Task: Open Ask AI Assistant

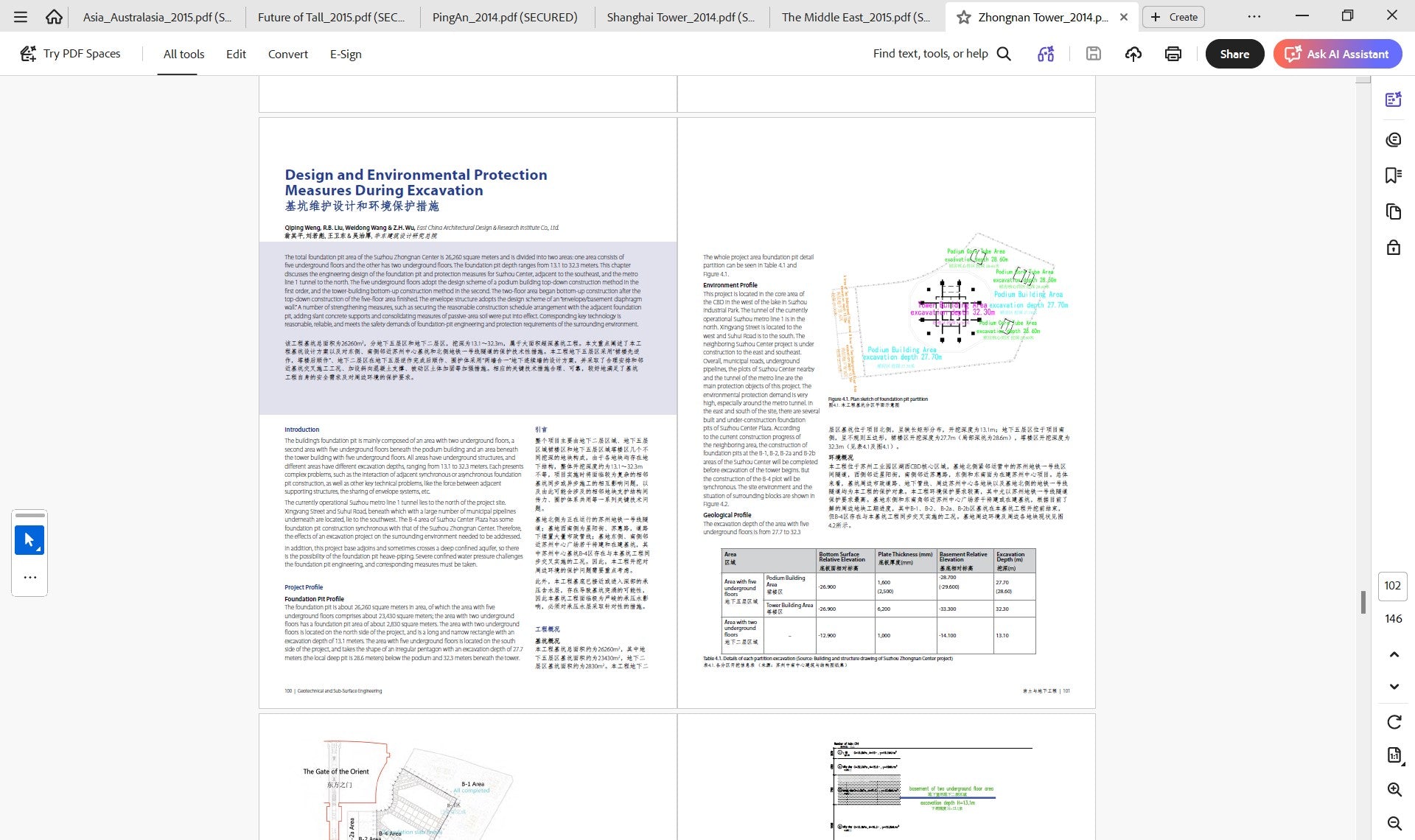Action: [x=1338, y=54]
